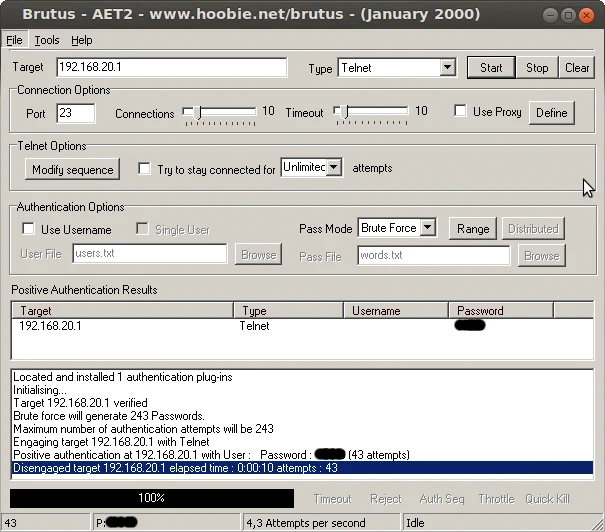
Task: Click the Browse button beside Pass File
Action: click(x=542, y=256)
